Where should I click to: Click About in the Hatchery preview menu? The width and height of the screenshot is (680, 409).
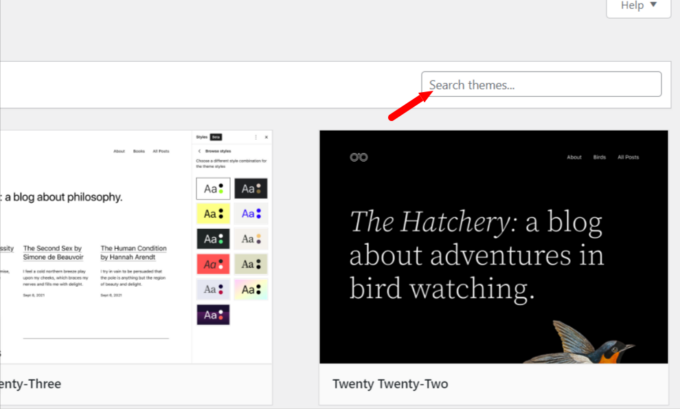coord(574,157)
